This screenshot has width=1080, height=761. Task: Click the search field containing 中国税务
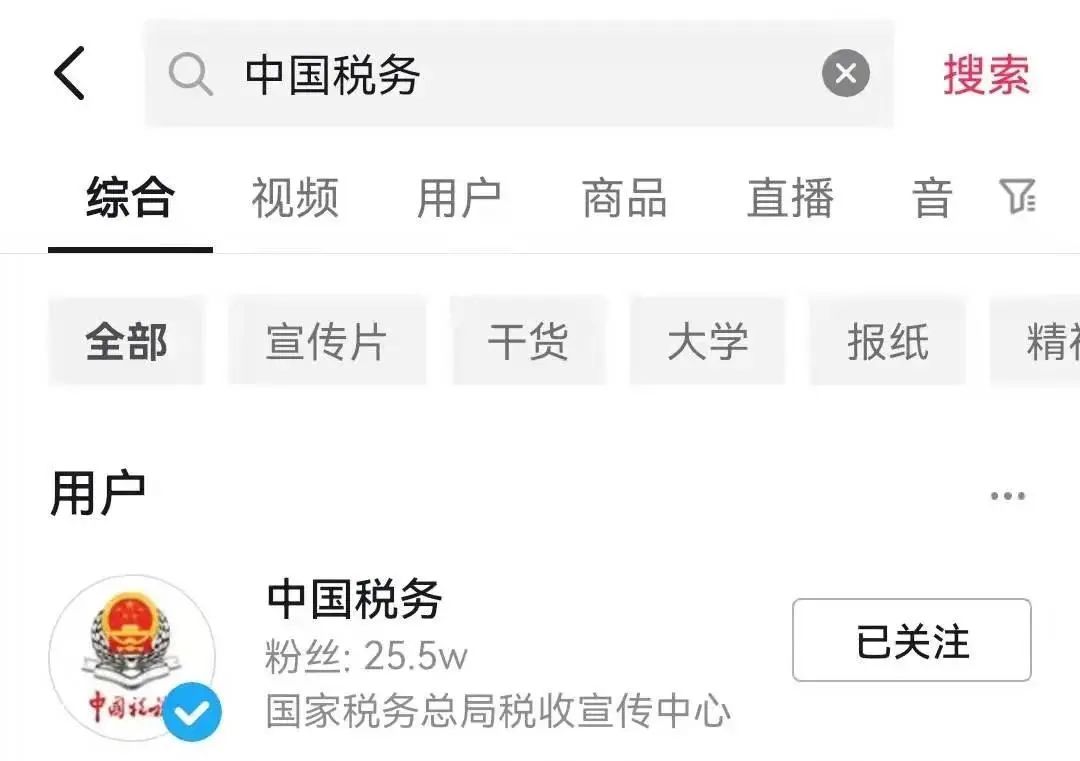519,74
